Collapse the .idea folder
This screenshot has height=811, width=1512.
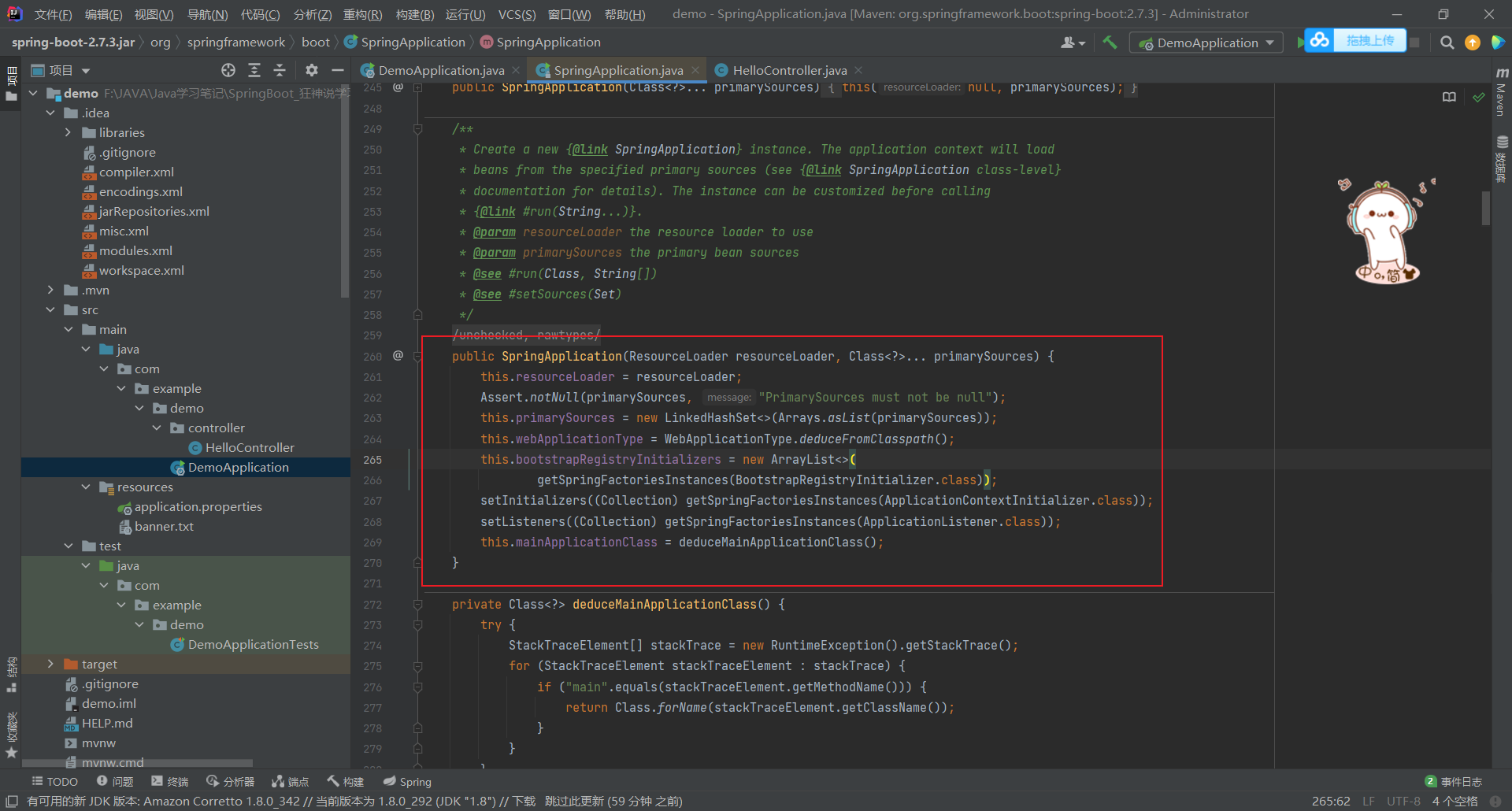(51, 113)
